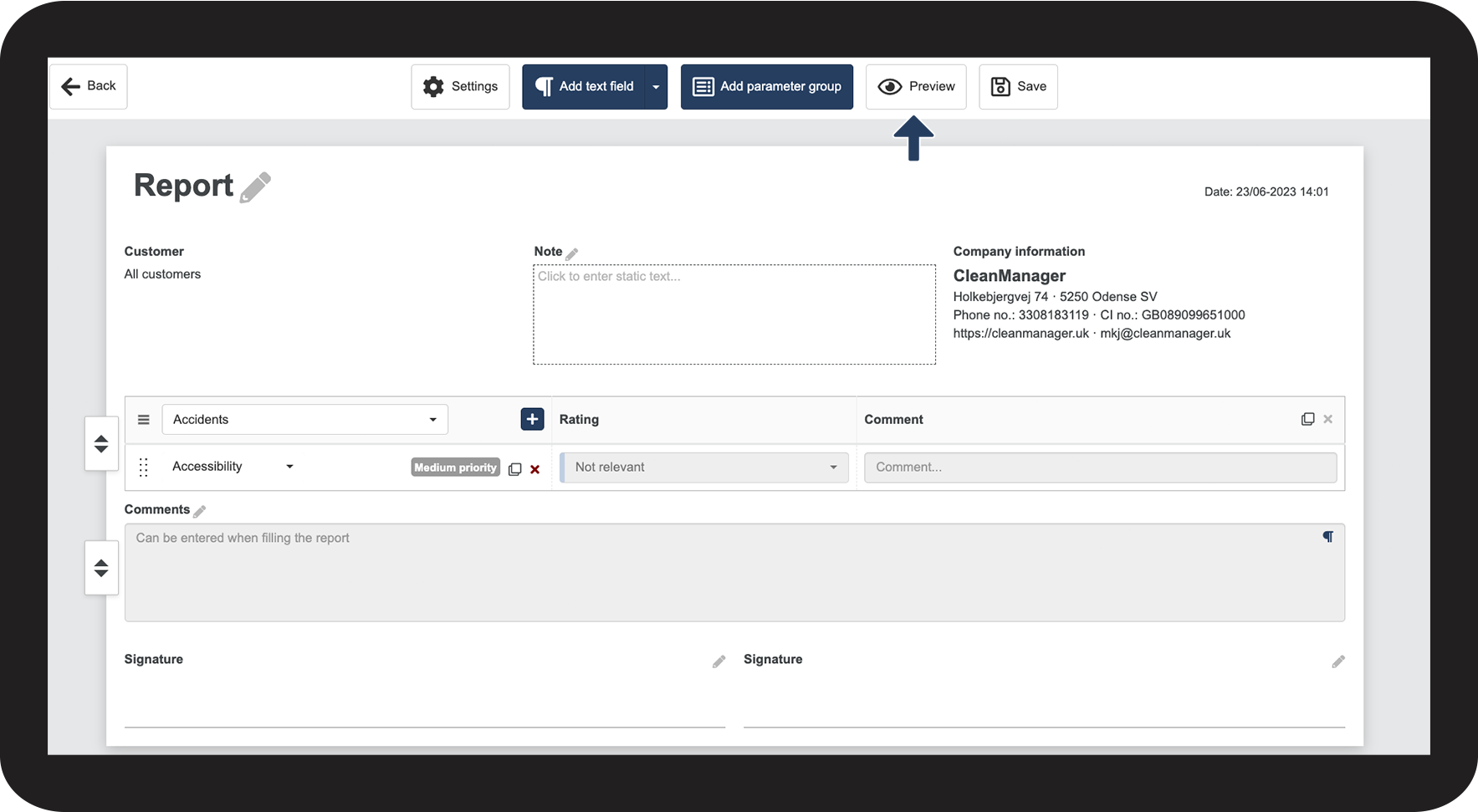Edit the Comments heading pencil icon
Image resolution: width=1478 pixels, height=812 pixels.
pyautogui.click(x=199, y=511)
